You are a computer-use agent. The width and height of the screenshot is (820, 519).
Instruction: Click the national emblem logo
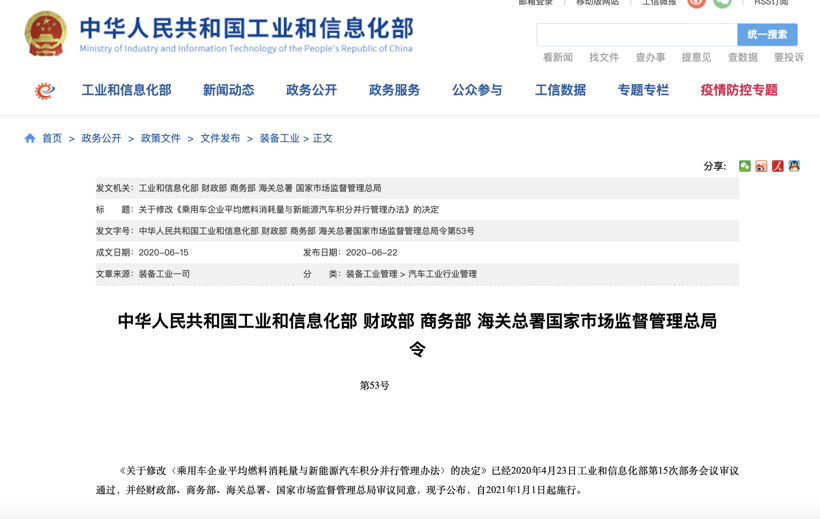(x=46, y=34)
